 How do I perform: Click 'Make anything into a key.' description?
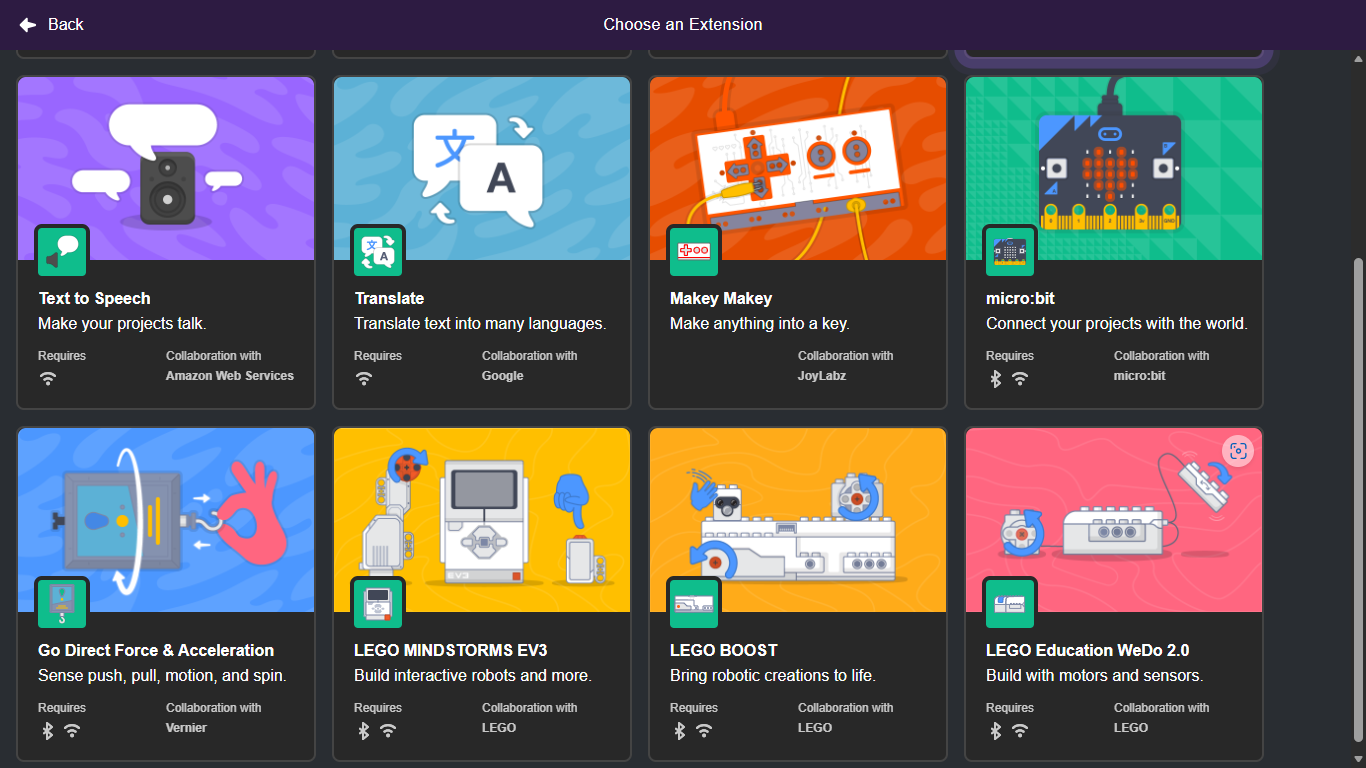tap(760, 324)
